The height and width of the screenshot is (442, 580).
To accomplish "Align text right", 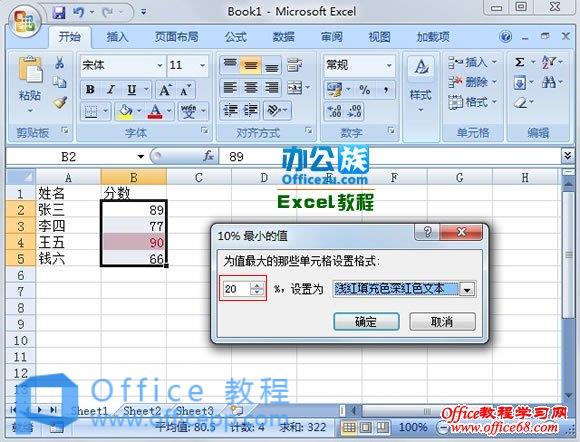I will point(272,88).
